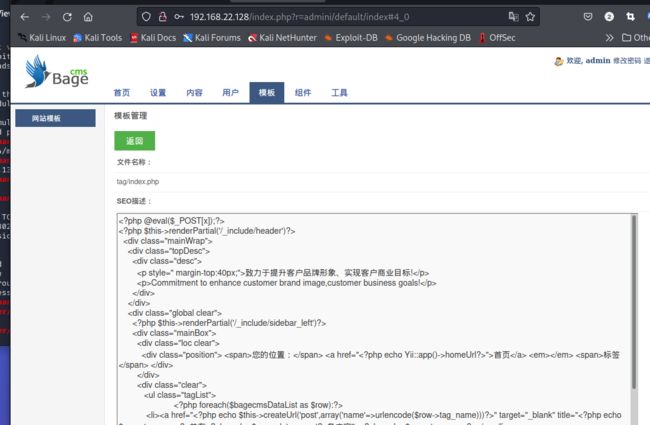Open the 设置 navigation tab
This screenshot has width=650, height=425.
click(158, 93)
